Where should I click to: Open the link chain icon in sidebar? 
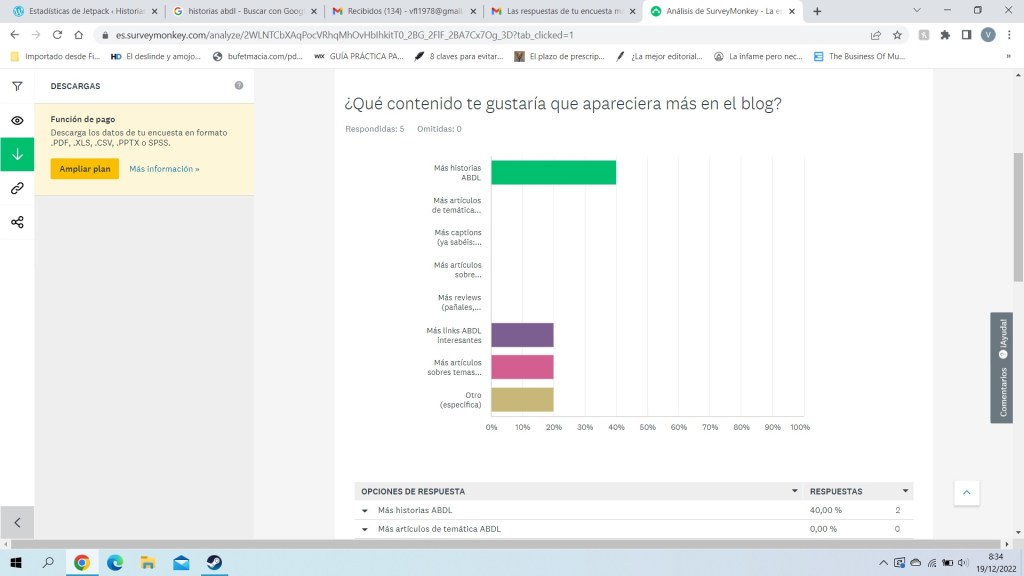17,188
